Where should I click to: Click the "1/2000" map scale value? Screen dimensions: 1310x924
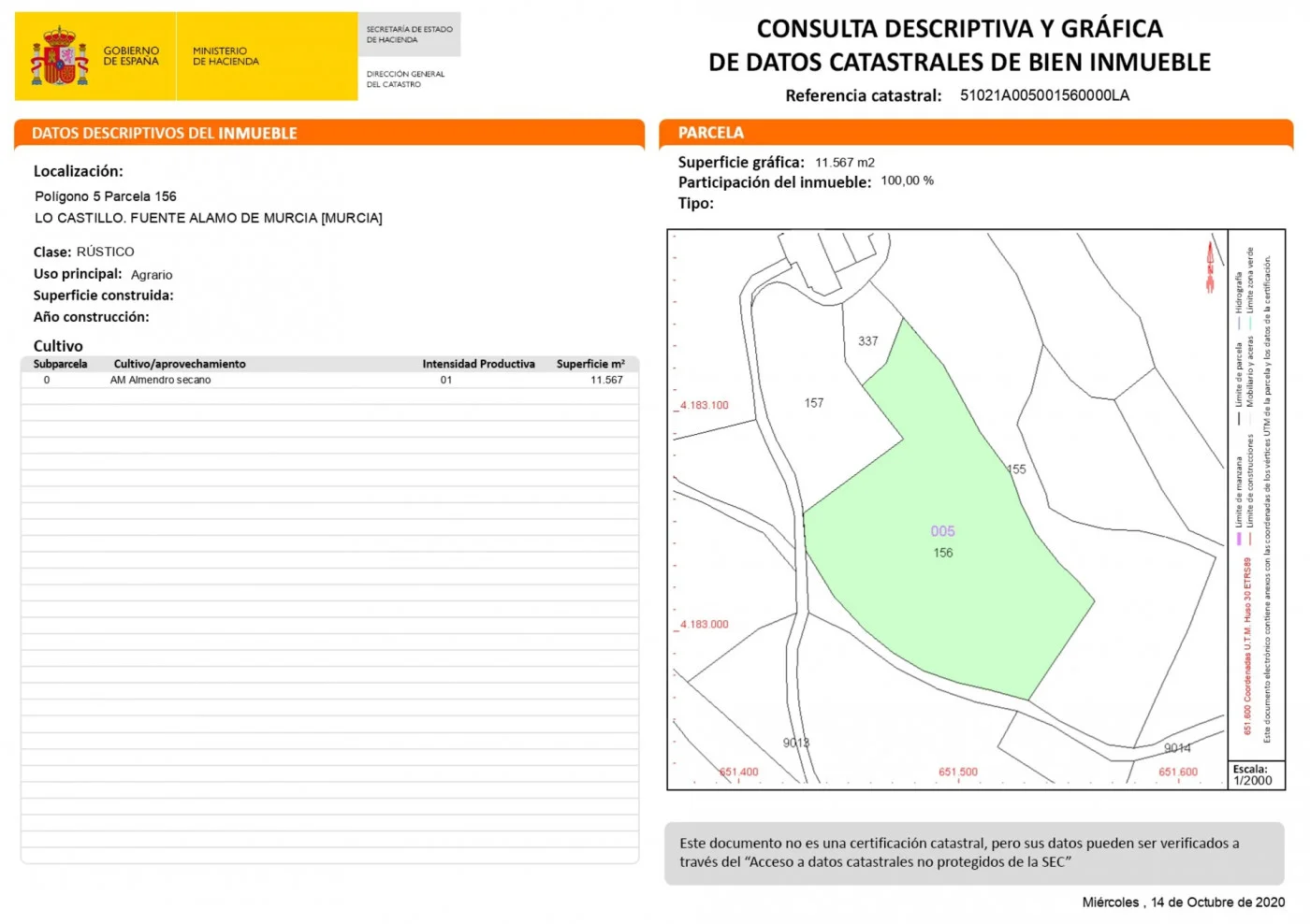pyautogui.click(x=1253, y=781)
